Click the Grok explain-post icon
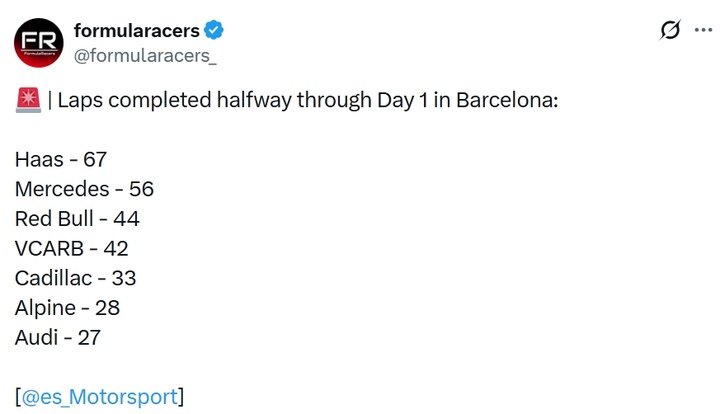The image size is (720, 414). (x=671, y=31)
